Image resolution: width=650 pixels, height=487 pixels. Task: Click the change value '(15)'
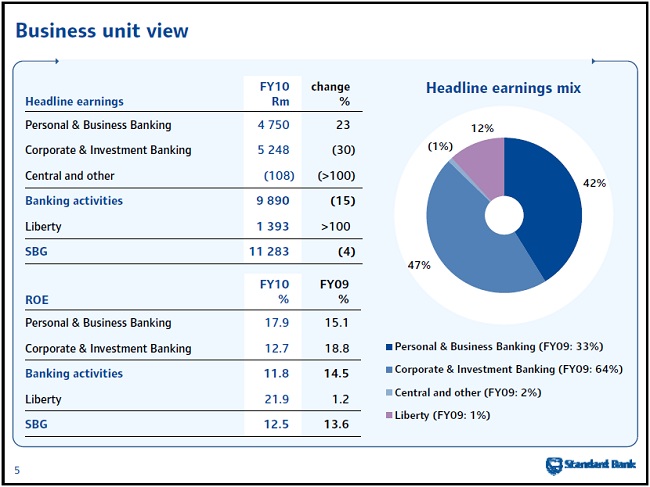coord(343,201)
